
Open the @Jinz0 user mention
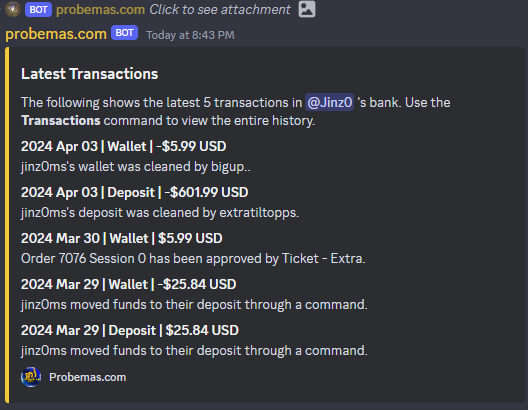tap(329, 102)
